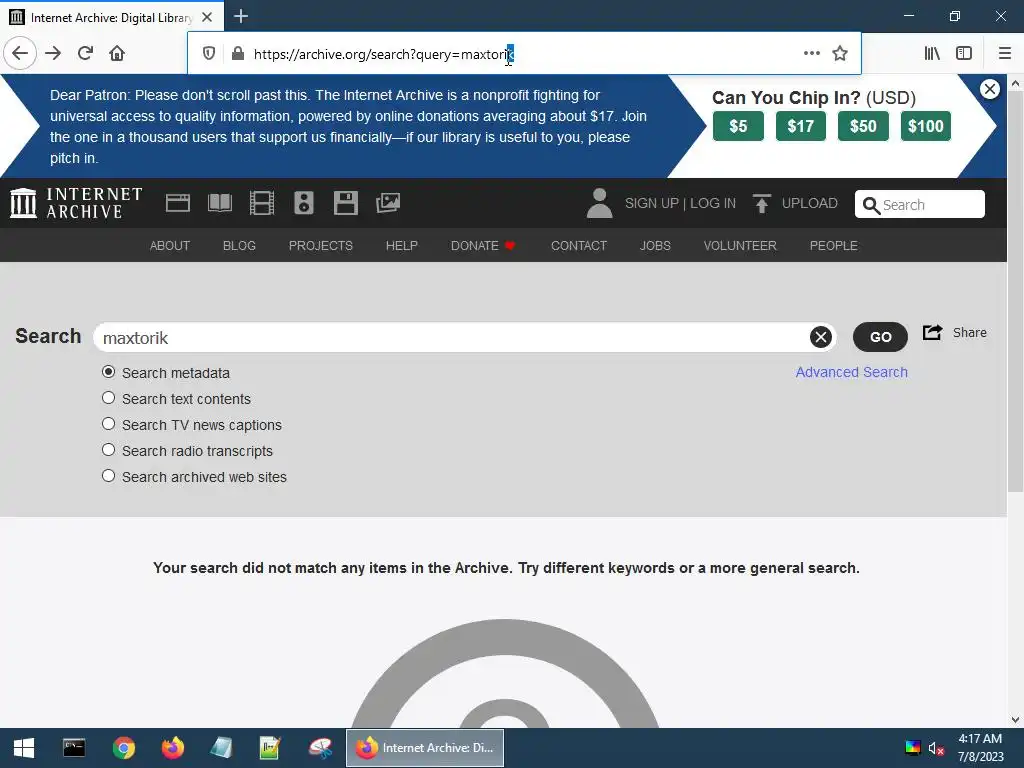Click the page vertical scrollbar
The height and width of the screenshot is (768, 1024).
click(x=1015, y=292)
